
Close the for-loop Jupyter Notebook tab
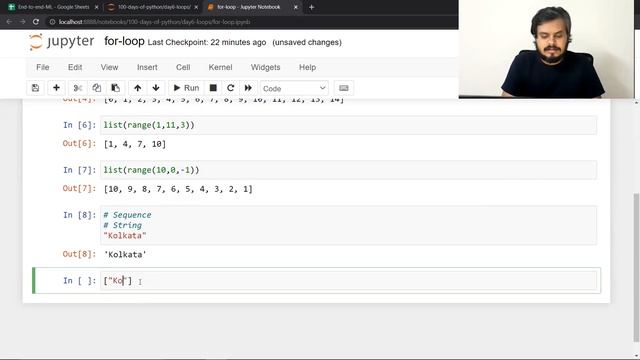pyautogui.click(x=296, y=7)
